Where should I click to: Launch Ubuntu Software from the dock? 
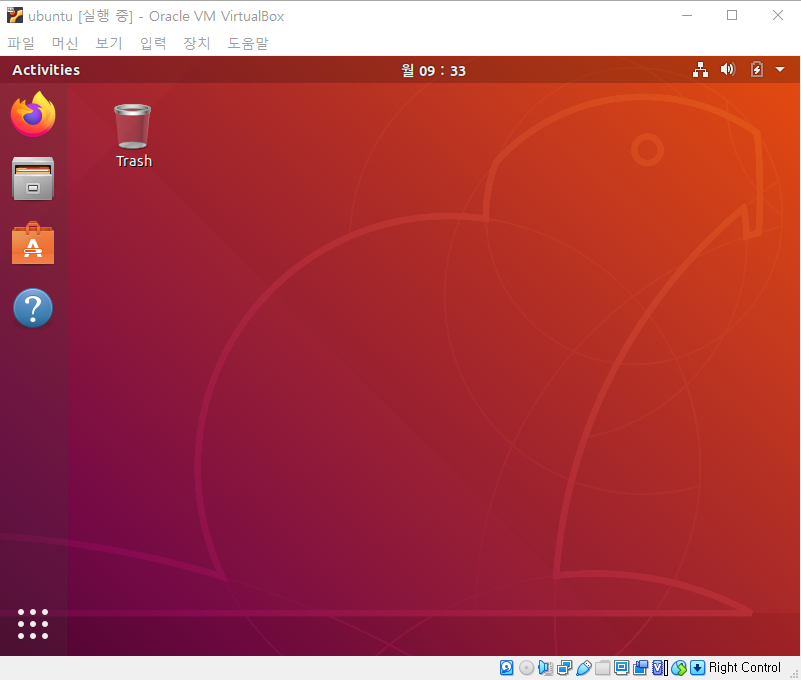click(x=33, y=244)
